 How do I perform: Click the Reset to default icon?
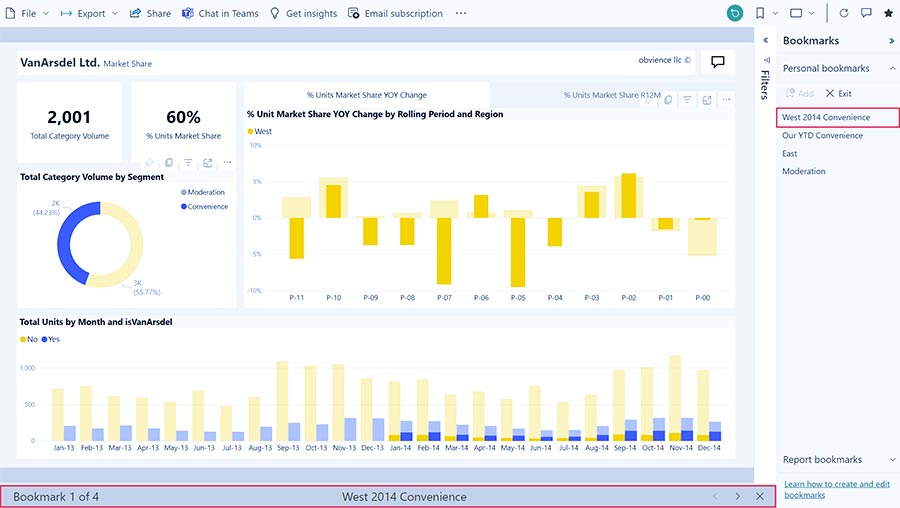tap(735, 13)
